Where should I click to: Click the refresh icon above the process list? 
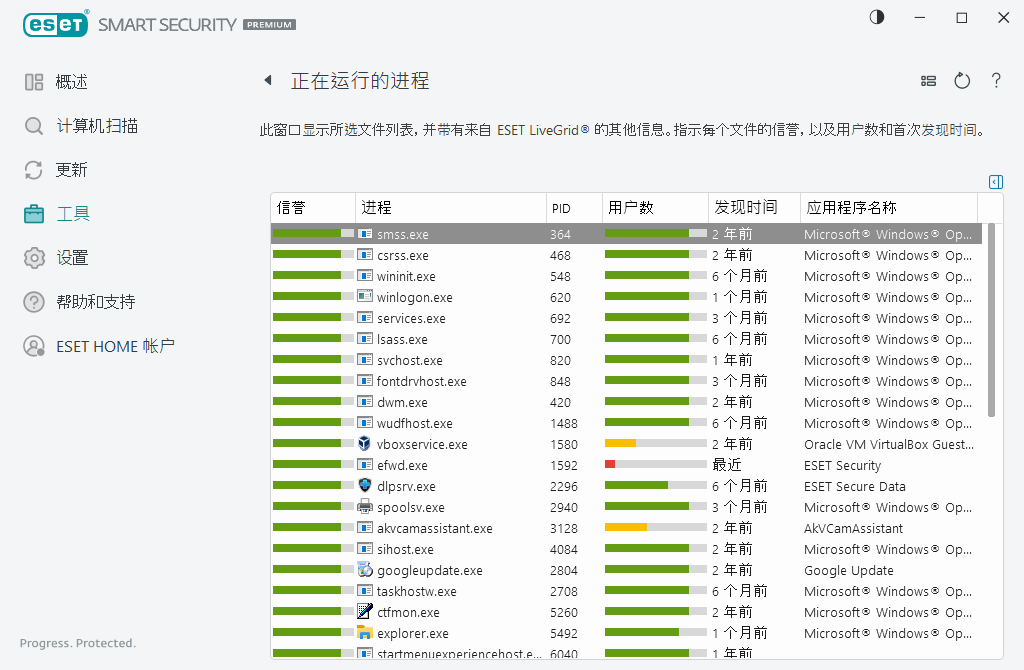[x=961, y=81]
